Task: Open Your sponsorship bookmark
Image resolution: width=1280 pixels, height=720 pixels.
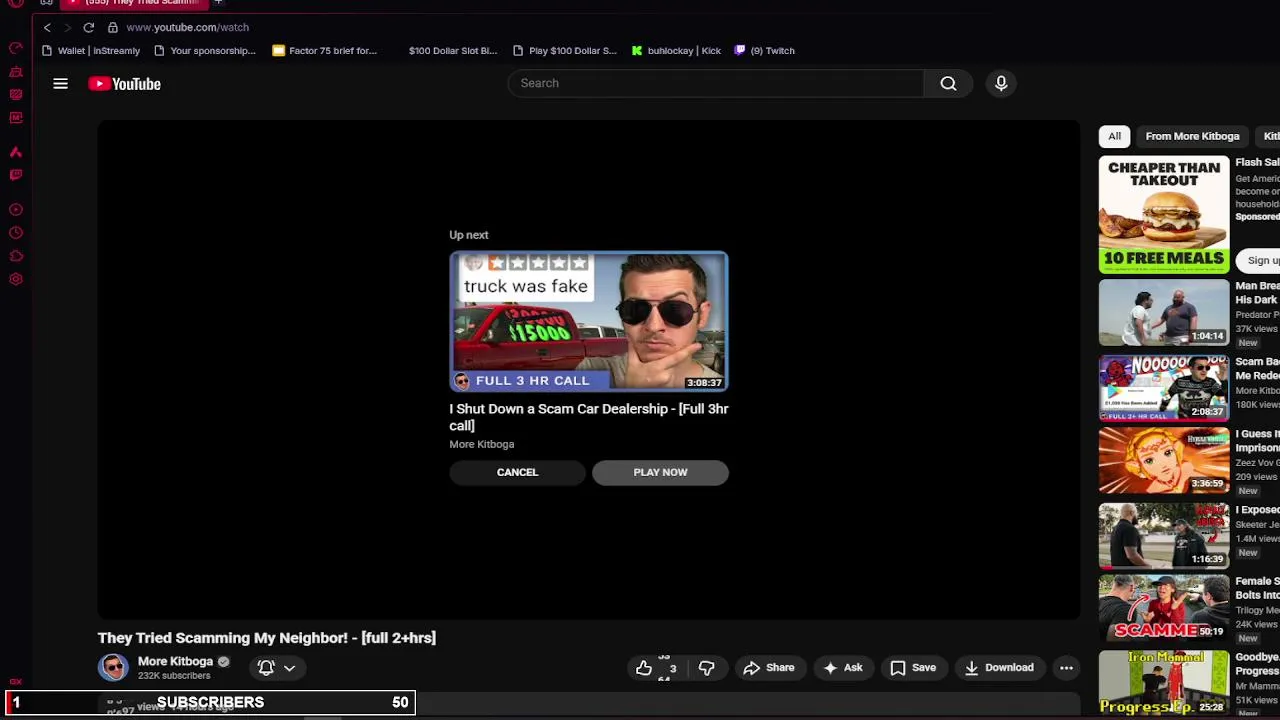Action: 205,51
